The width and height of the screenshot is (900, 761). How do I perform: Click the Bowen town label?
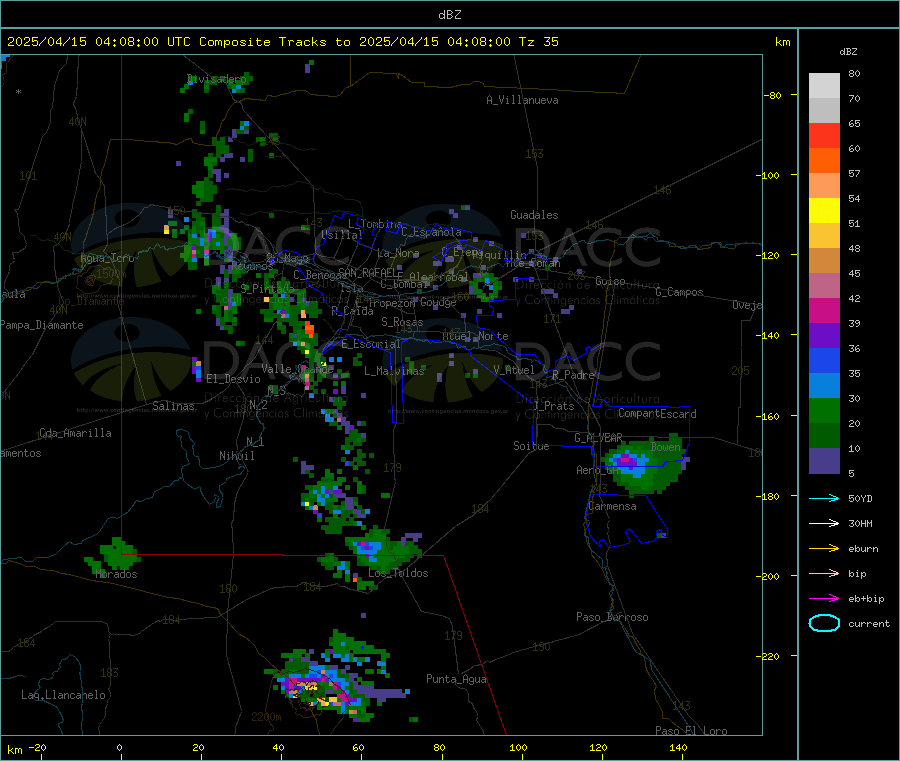pos(666,446)
